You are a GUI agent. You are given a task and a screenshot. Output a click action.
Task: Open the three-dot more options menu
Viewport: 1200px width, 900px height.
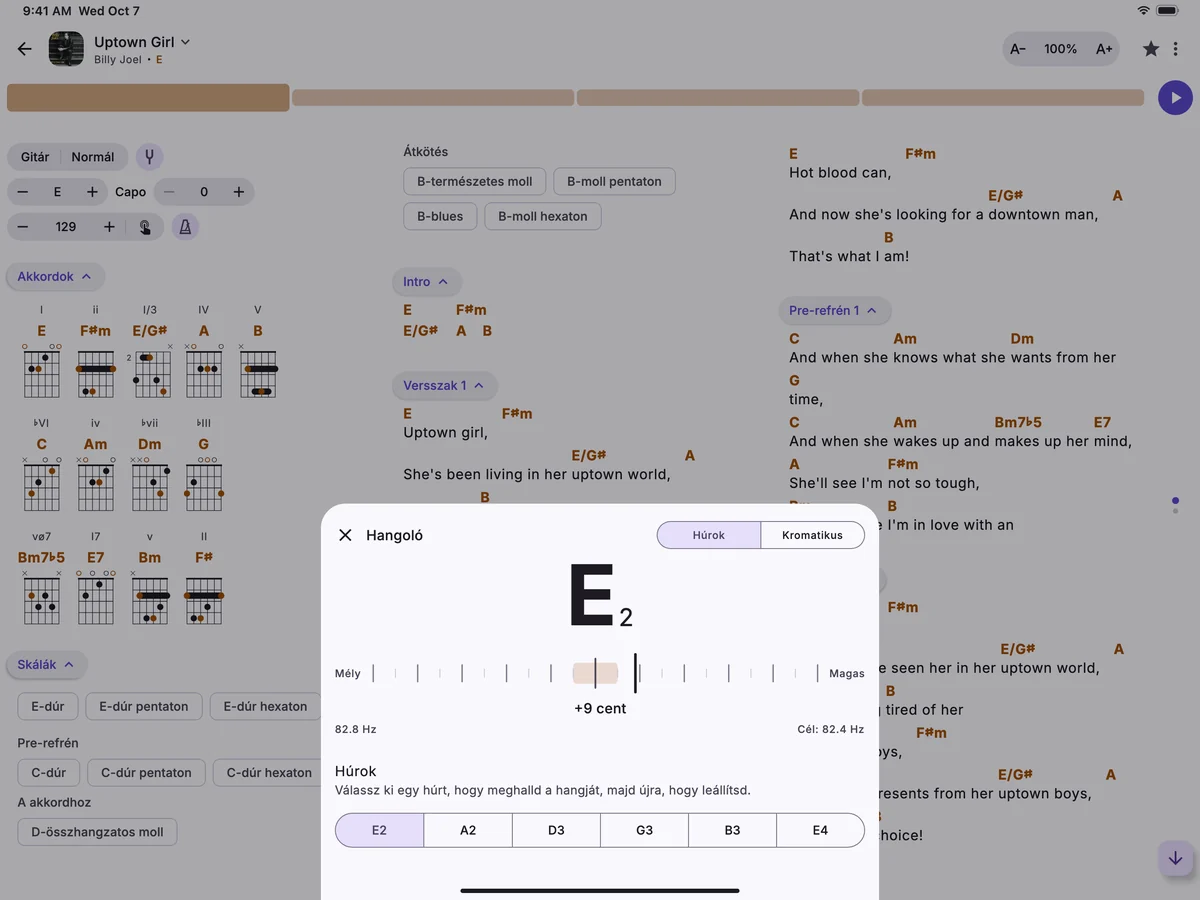pyautogui.click(x=1176, y=49)
